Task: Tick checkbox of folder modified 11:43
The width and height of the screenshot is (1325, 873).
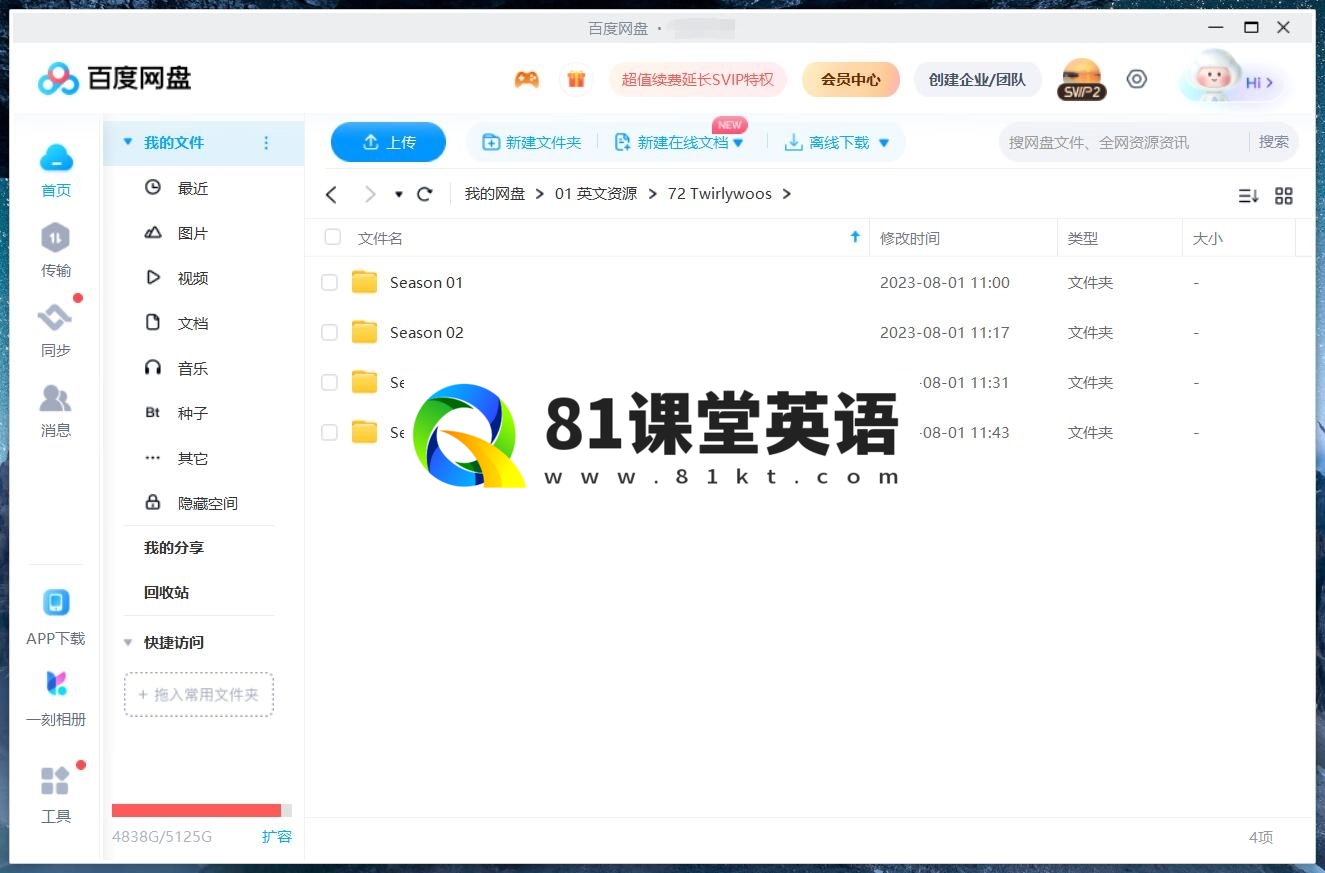Action: pos(329,433)
